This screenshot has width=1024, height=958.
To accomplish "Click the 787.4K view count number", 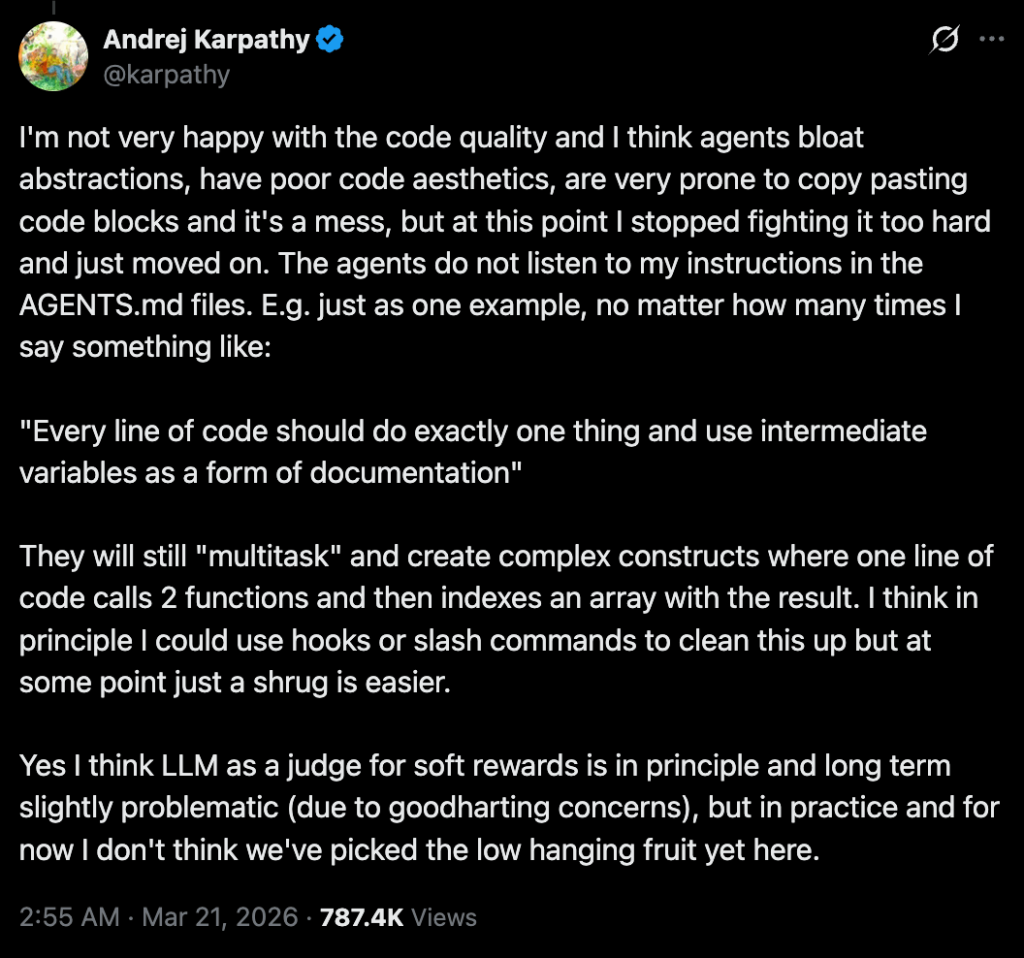I will 361,916.
